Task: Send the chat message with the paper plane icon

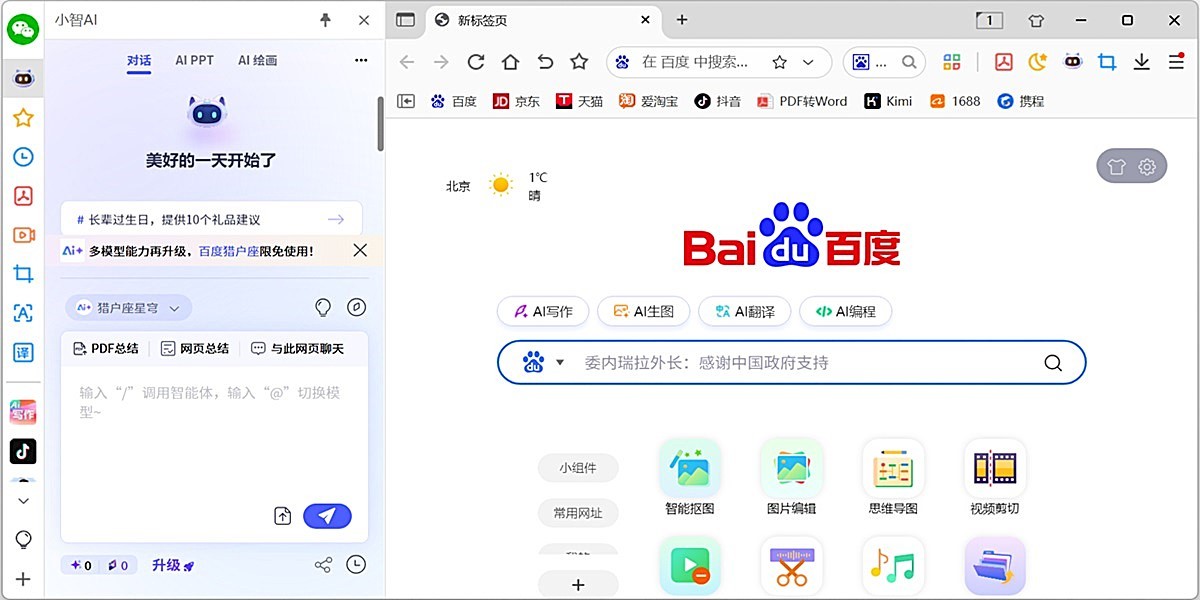Action: tap(328, 515)
